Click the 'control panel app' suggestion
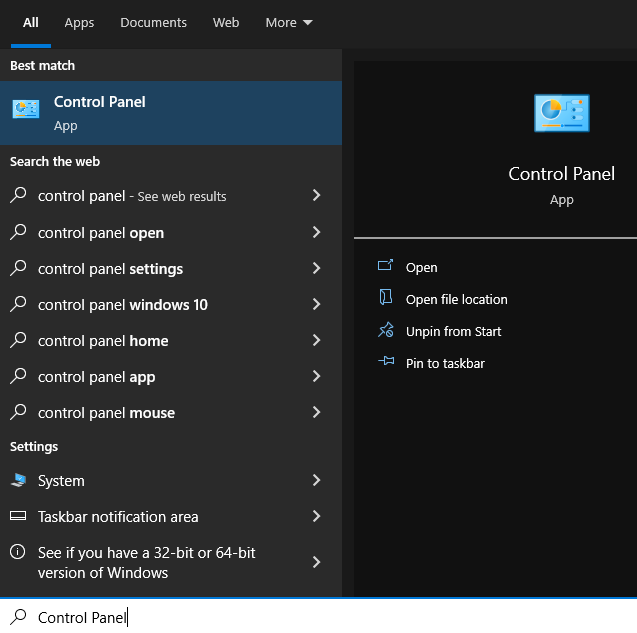637x633 pixels. point(171,376)
